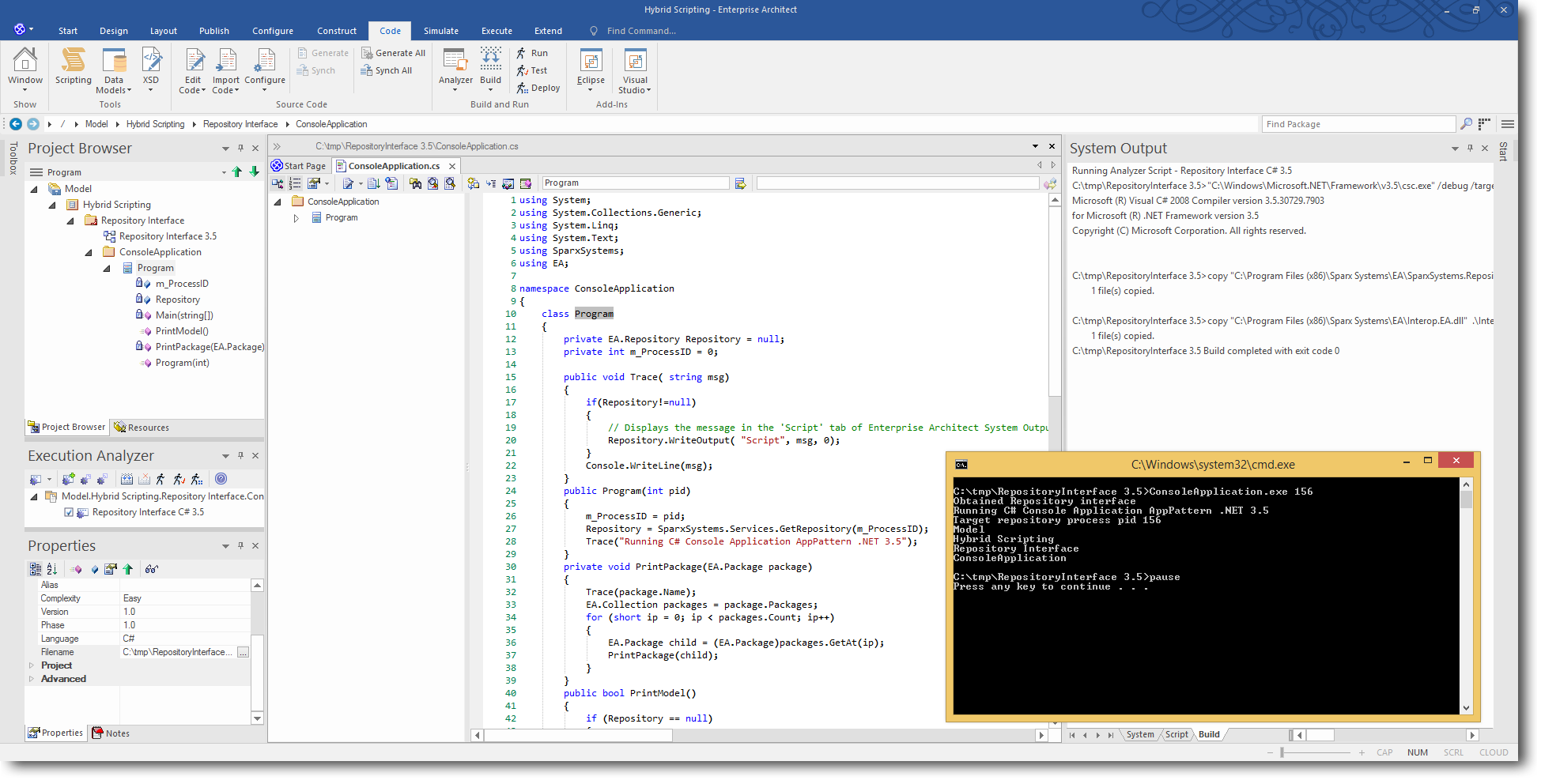Click the Find Package search field
Screen dimensions: 1541x784
pos(1358,124)
